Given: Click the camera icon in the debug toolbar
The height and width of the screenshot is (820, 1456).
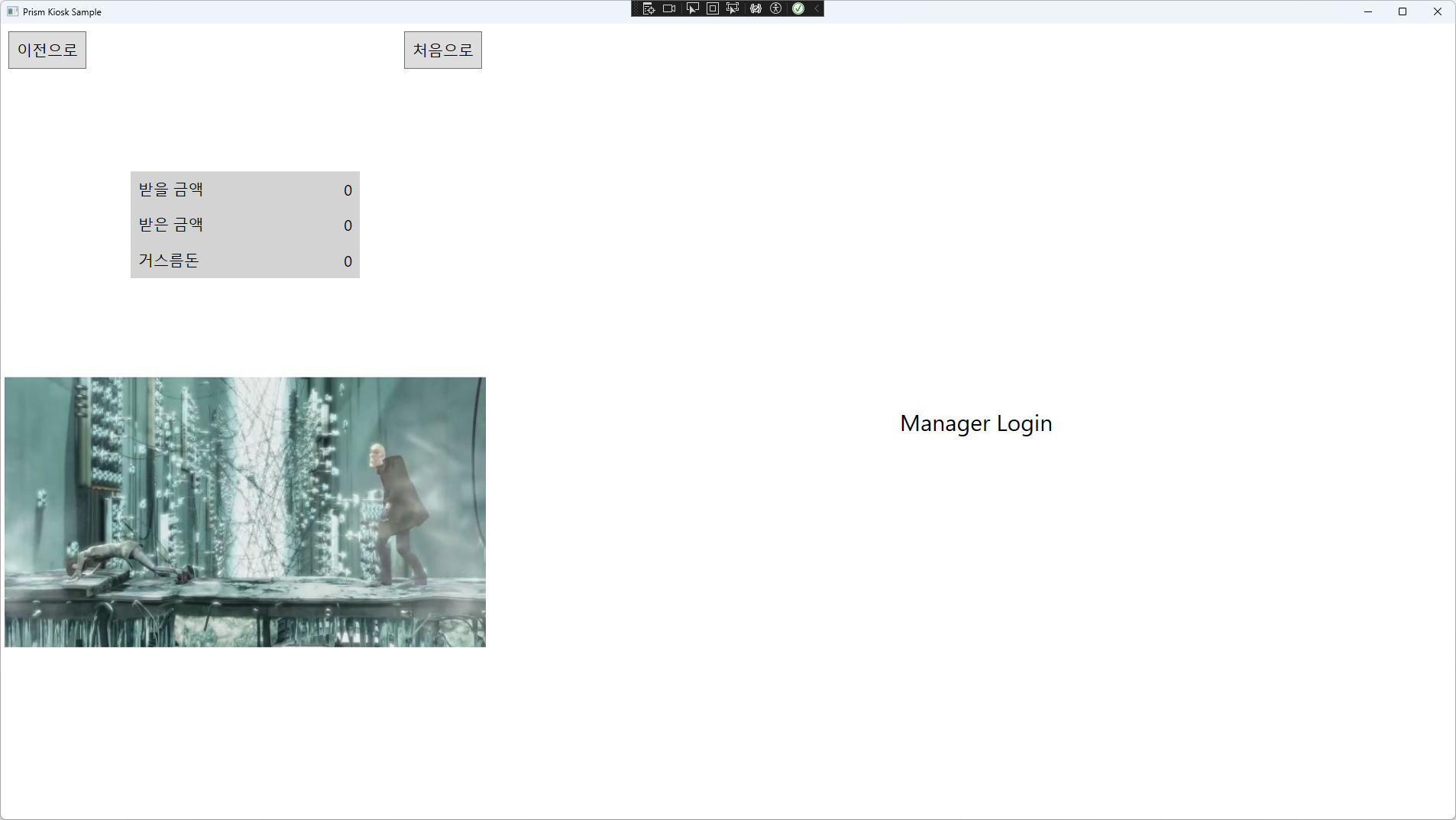Looking at the screenshot, I should [669, 8].
